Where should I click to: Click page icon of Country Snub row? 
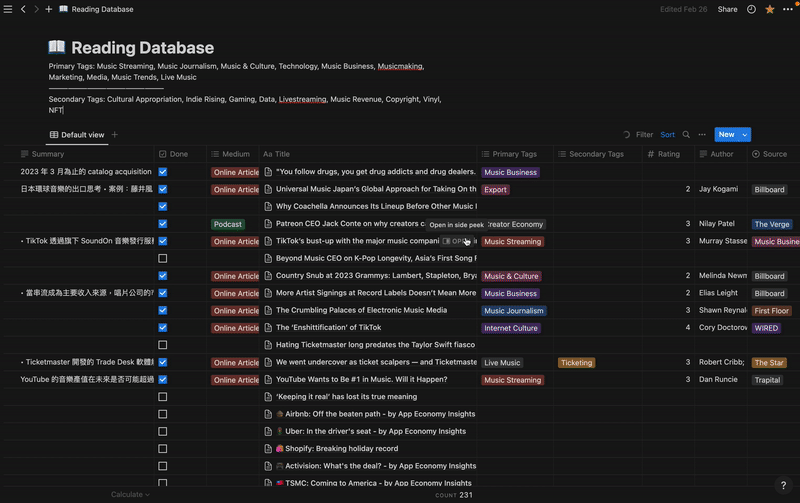tap(268, 275)
